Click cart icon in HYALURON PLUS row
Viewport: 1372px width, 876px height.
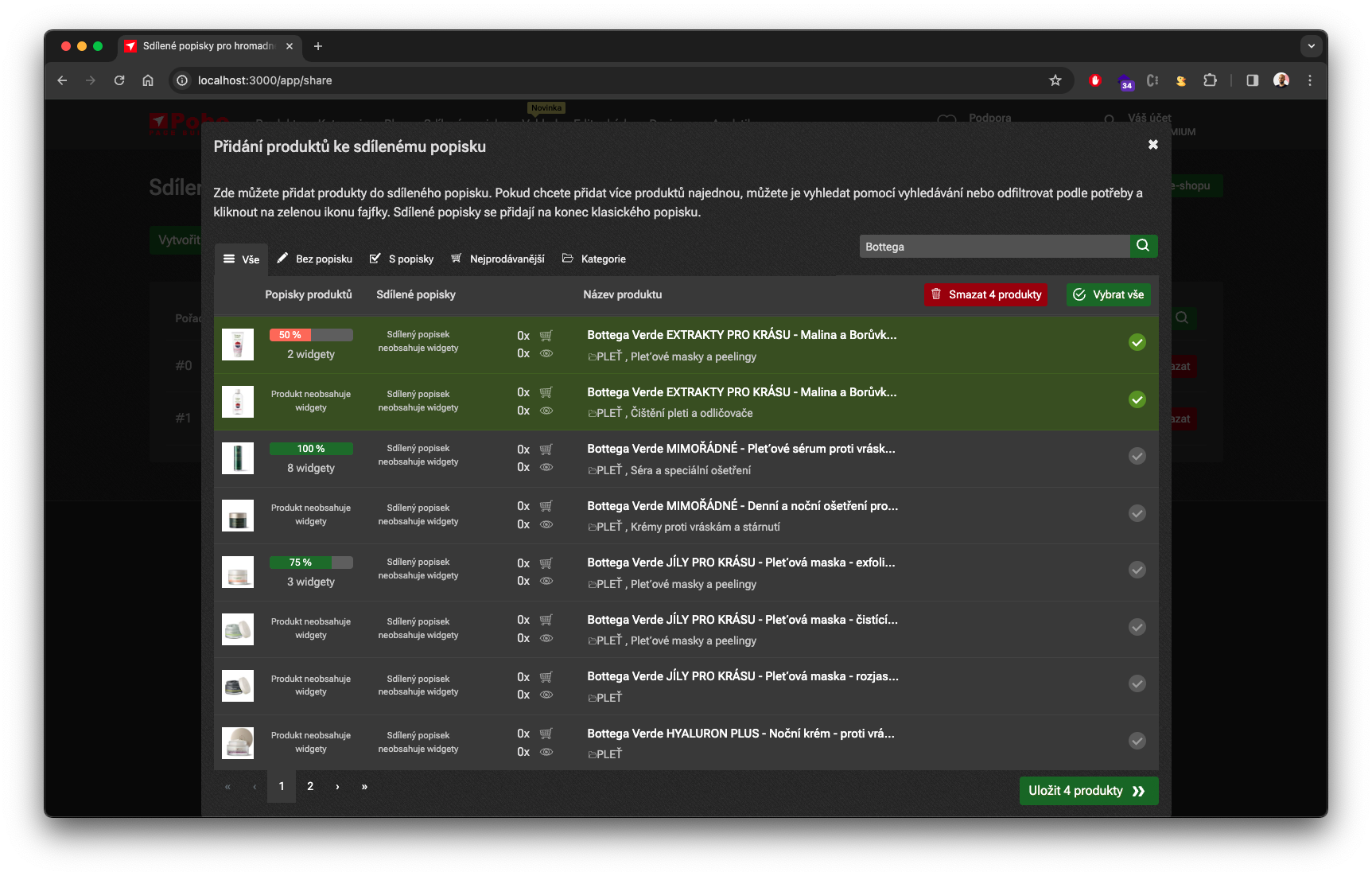point(546,734)
